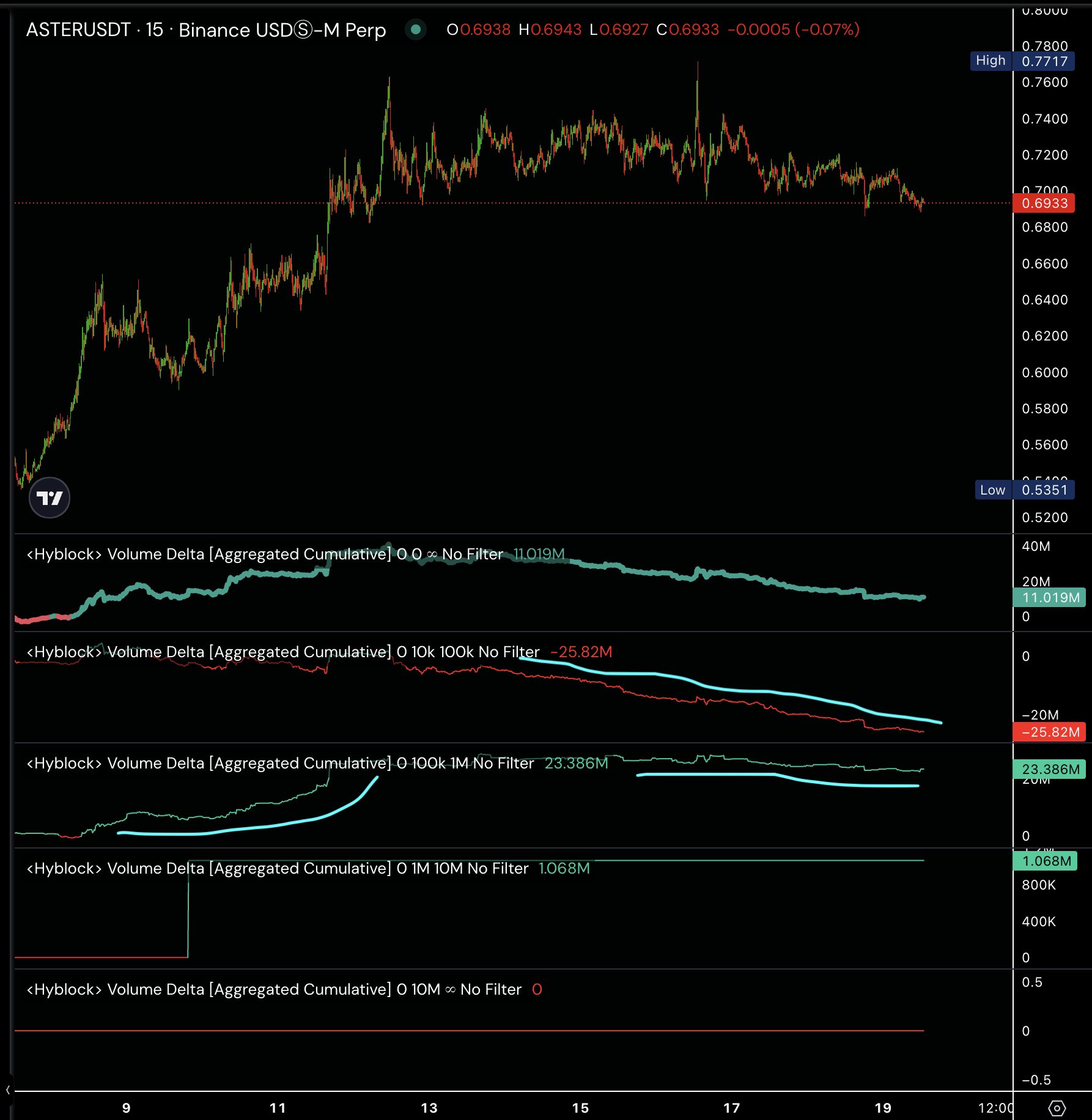This screenshot has width=1092, height=1120.
Task: Click the 12:00 time axis label
Action: 995,1108
